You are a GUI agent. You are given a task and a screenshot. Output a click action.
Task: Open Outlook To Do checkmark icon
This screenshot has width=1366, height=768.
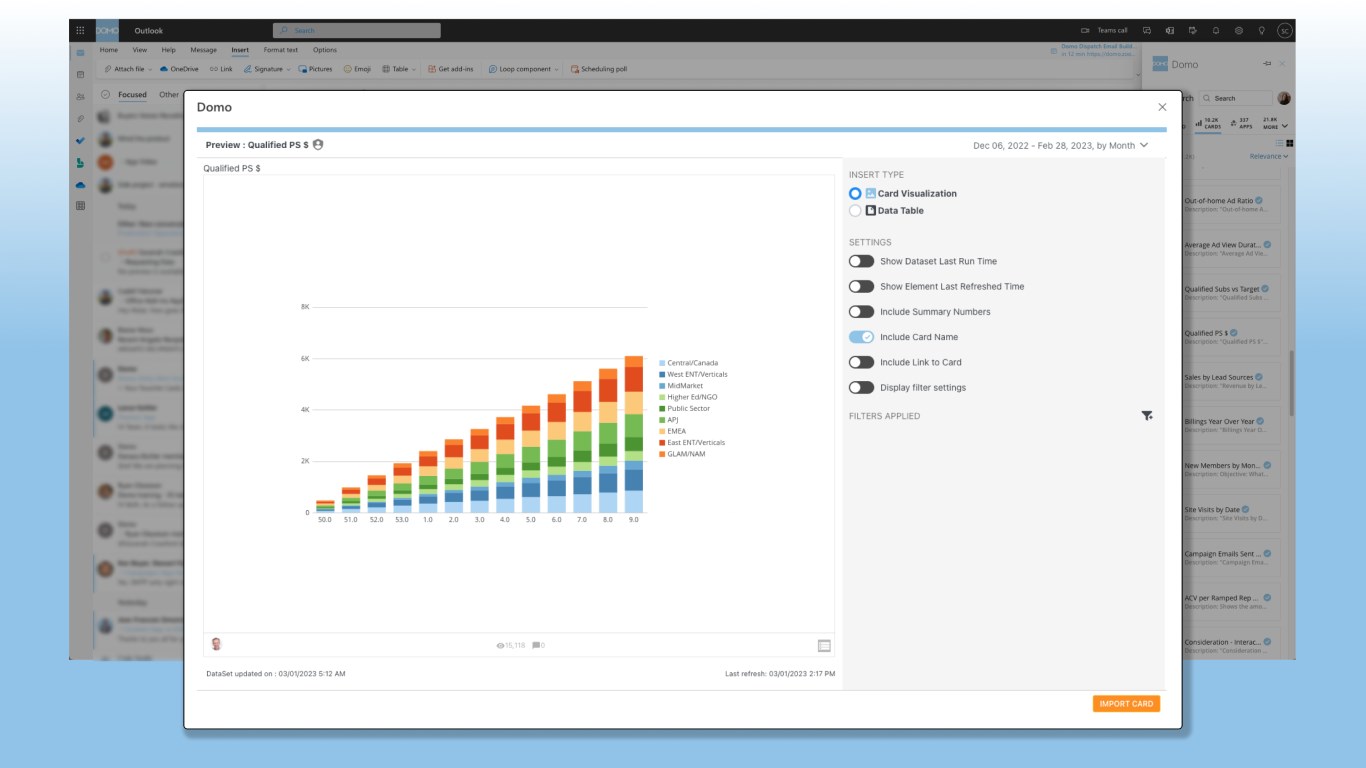coord(80,140)
